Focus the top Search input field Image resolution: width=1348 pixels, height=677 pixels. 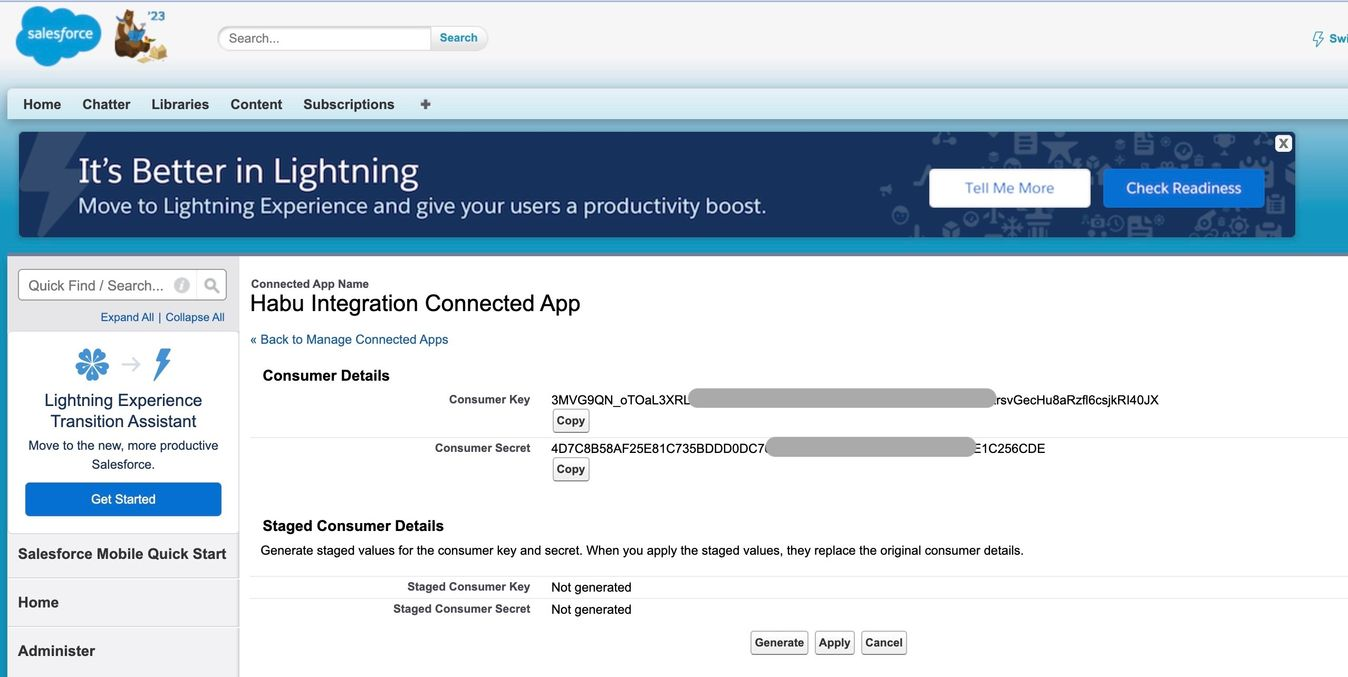click(325, 38)
